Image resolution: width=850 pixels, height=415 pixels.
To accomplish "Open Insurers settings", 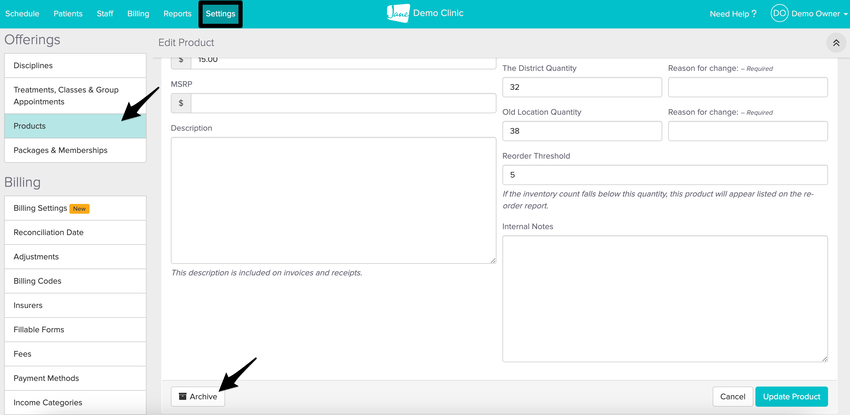I will 75,306.
